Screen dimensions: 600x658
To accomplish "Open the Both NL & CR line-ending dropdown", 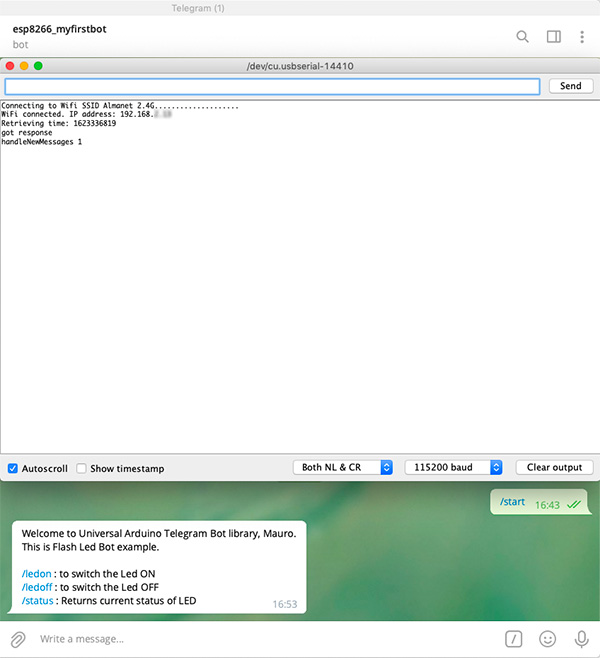I will click(x=343, y=467).
